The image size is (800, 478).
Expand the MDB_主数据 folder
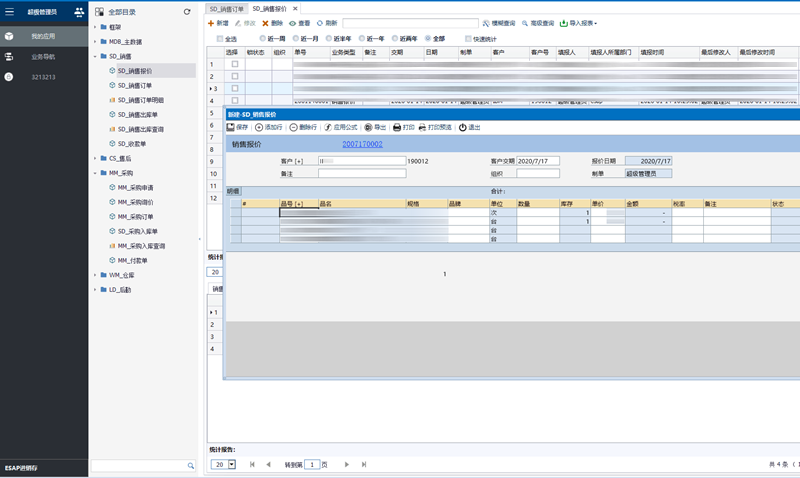coord(95,41)
